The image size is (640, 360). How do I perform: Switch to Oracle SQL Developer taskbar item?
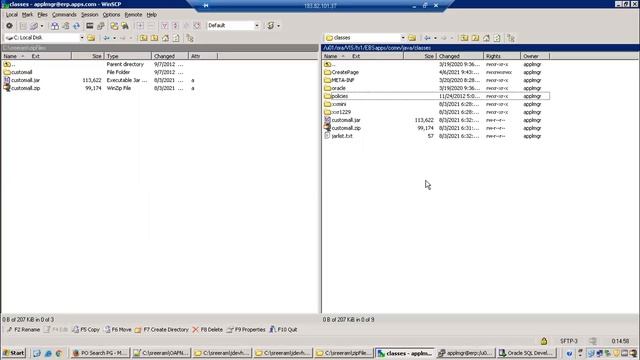(x=526, y=353)
